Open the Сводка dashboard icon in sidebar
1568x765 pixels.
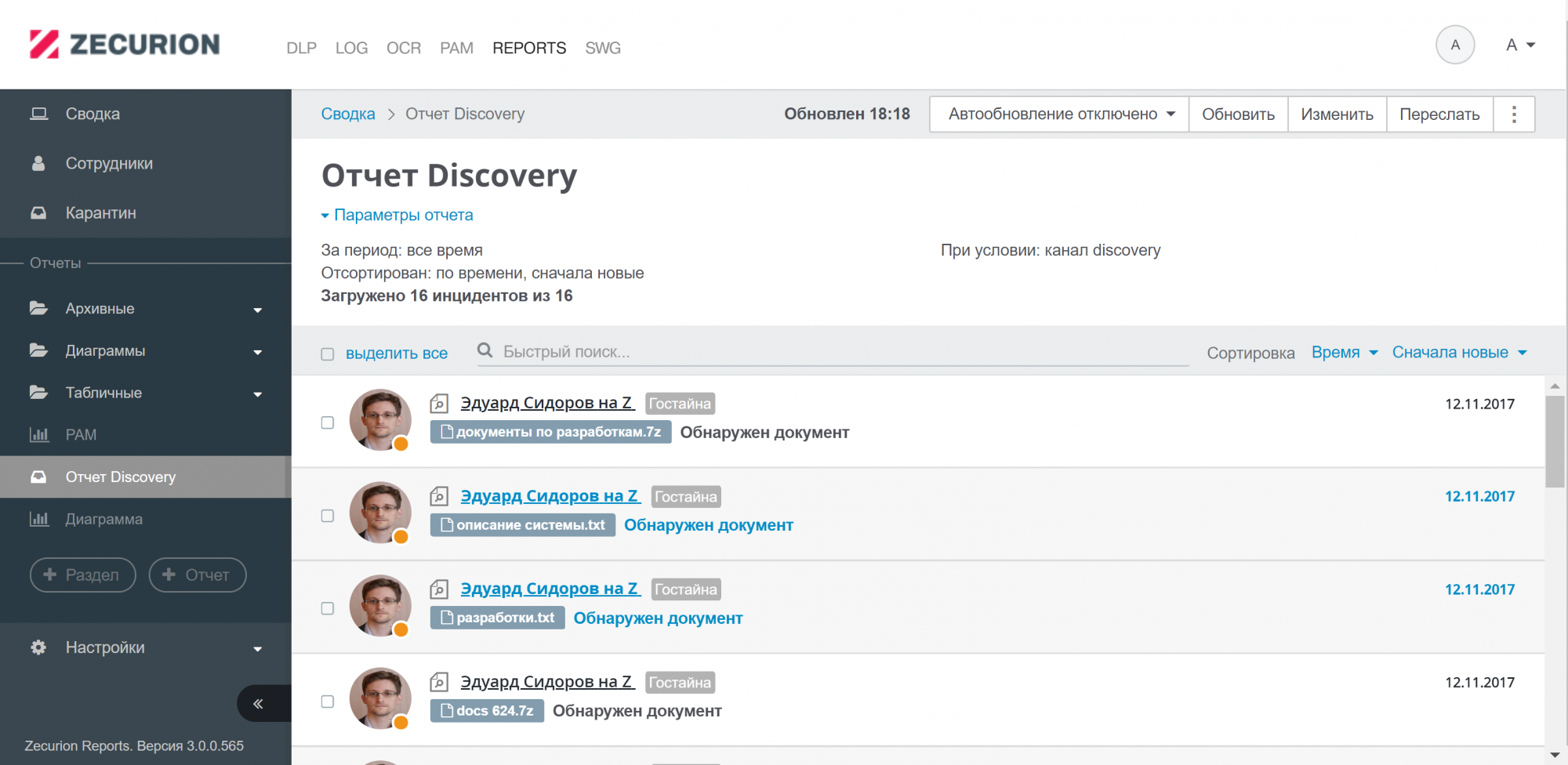point(39,113)
